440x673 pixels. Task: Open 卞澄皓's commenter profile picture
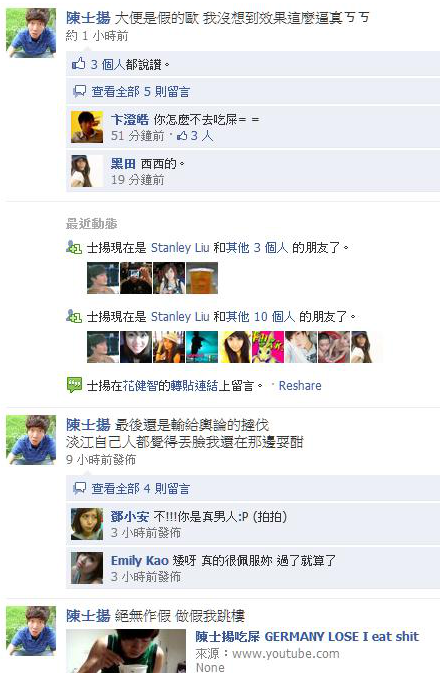[x=87, y=127]
